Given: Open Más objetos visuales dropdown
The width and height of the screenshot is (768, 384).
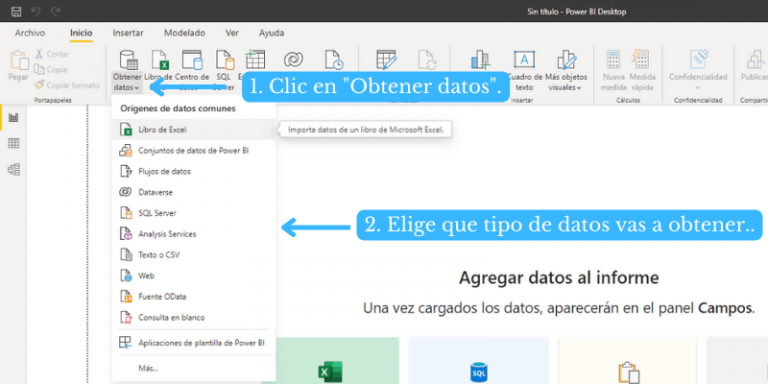Looking at the screenshot, I should 566,70.
